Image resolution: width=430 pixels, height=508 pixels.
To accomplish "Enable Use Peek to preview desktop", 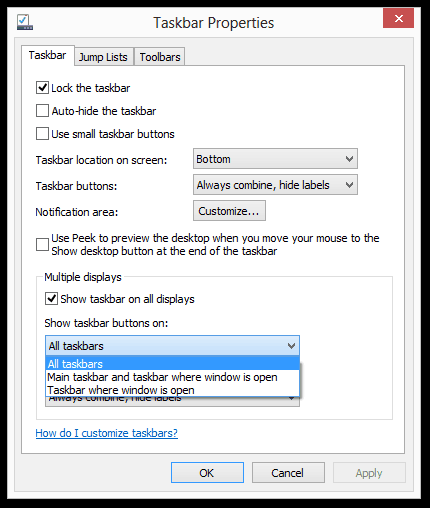I will click(42, 244).
